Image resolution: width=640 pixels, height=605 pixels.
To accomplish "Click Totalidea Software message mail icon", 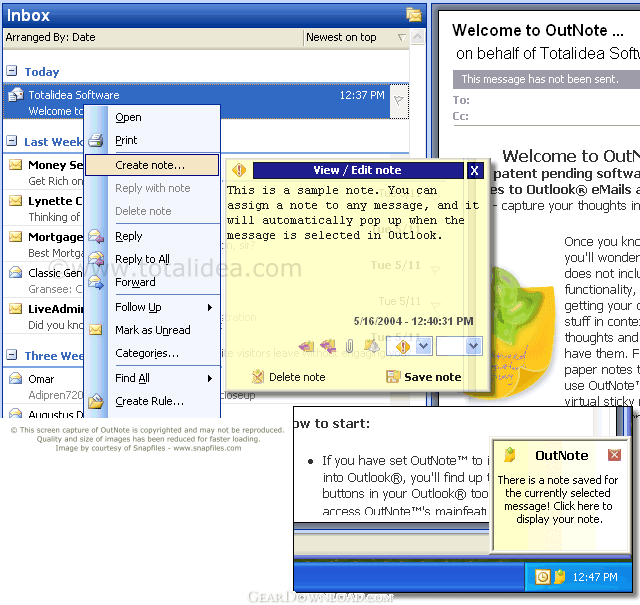I will tap(16, 95).
